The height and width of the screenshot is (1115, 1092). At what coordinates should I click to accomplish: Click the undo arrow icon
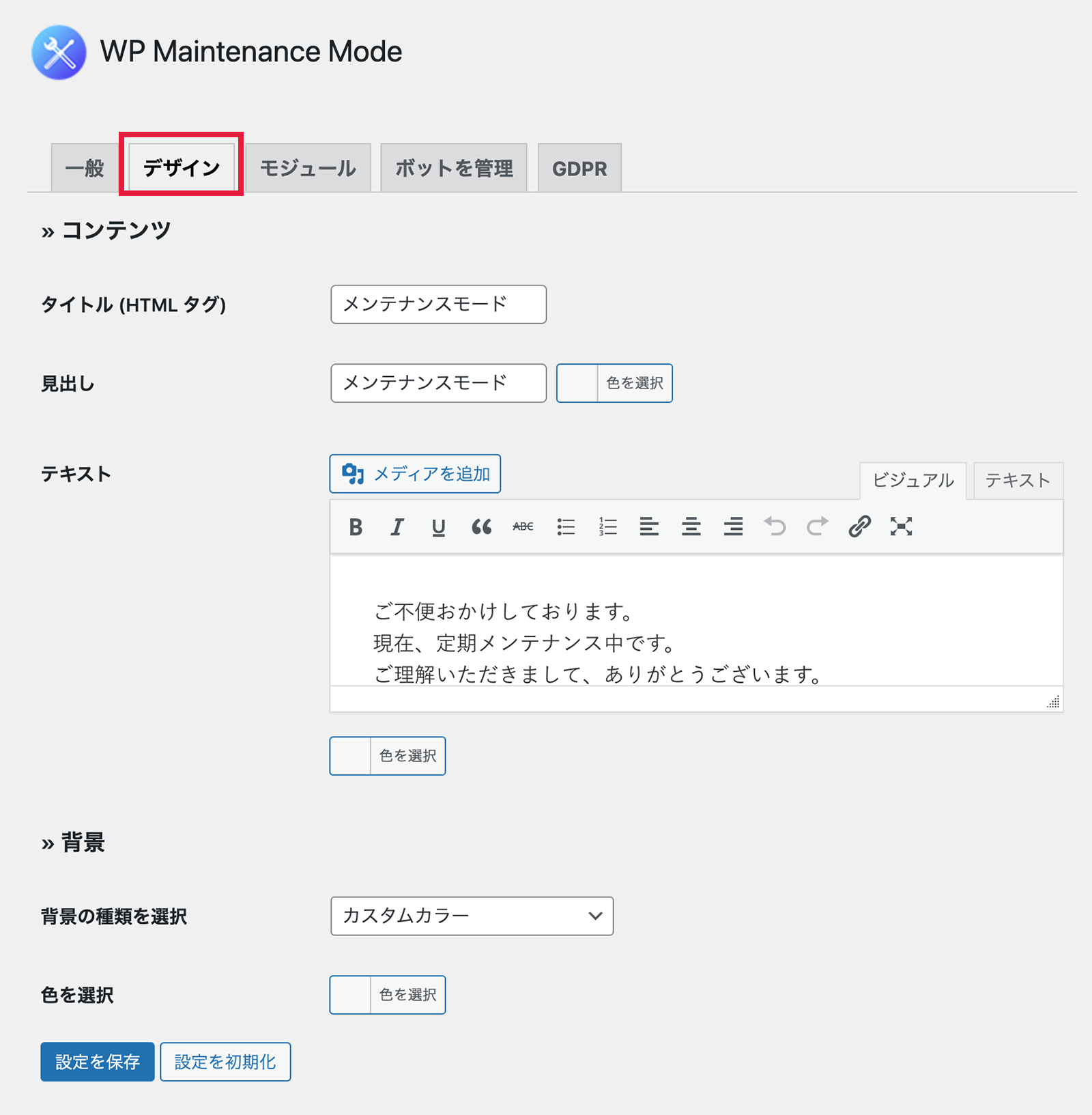[775, 526]
